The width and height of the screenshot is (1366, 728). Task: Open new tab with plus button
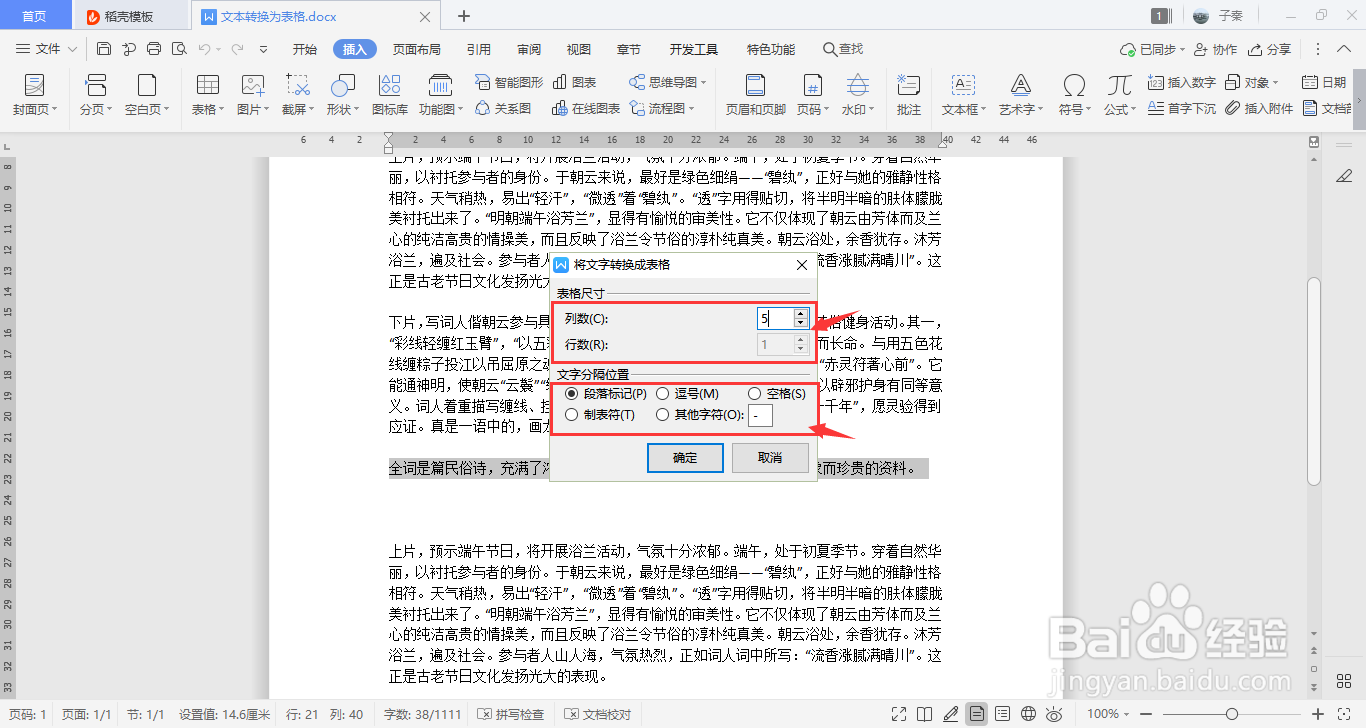tap(464, 16)
